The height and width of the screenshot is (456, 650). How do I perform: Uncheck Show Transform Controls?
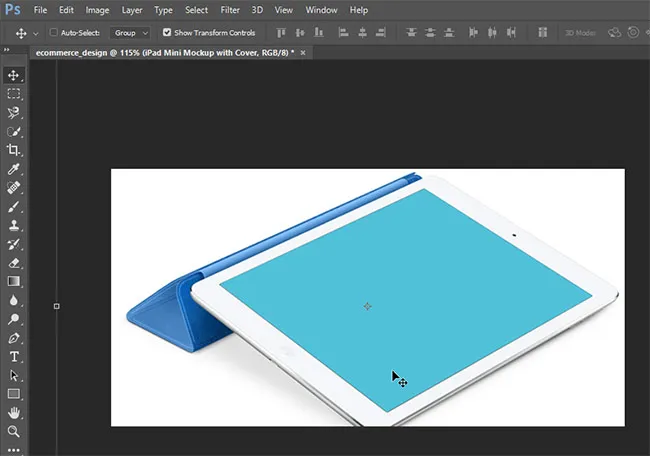166,33
